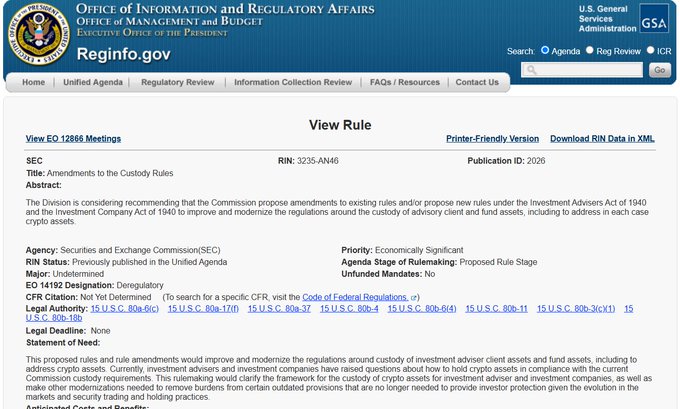Open the Regulatory Review menu
680x409 pixels.
177,82
